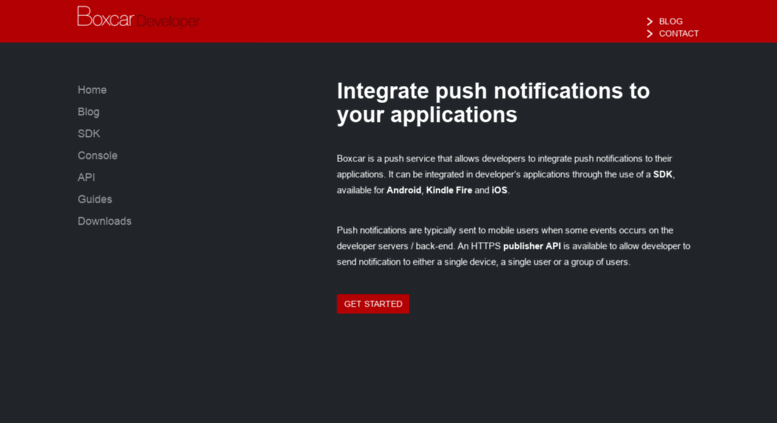
Task: Open Blog from the sidebar menu
Action: [x=88, y=112]
